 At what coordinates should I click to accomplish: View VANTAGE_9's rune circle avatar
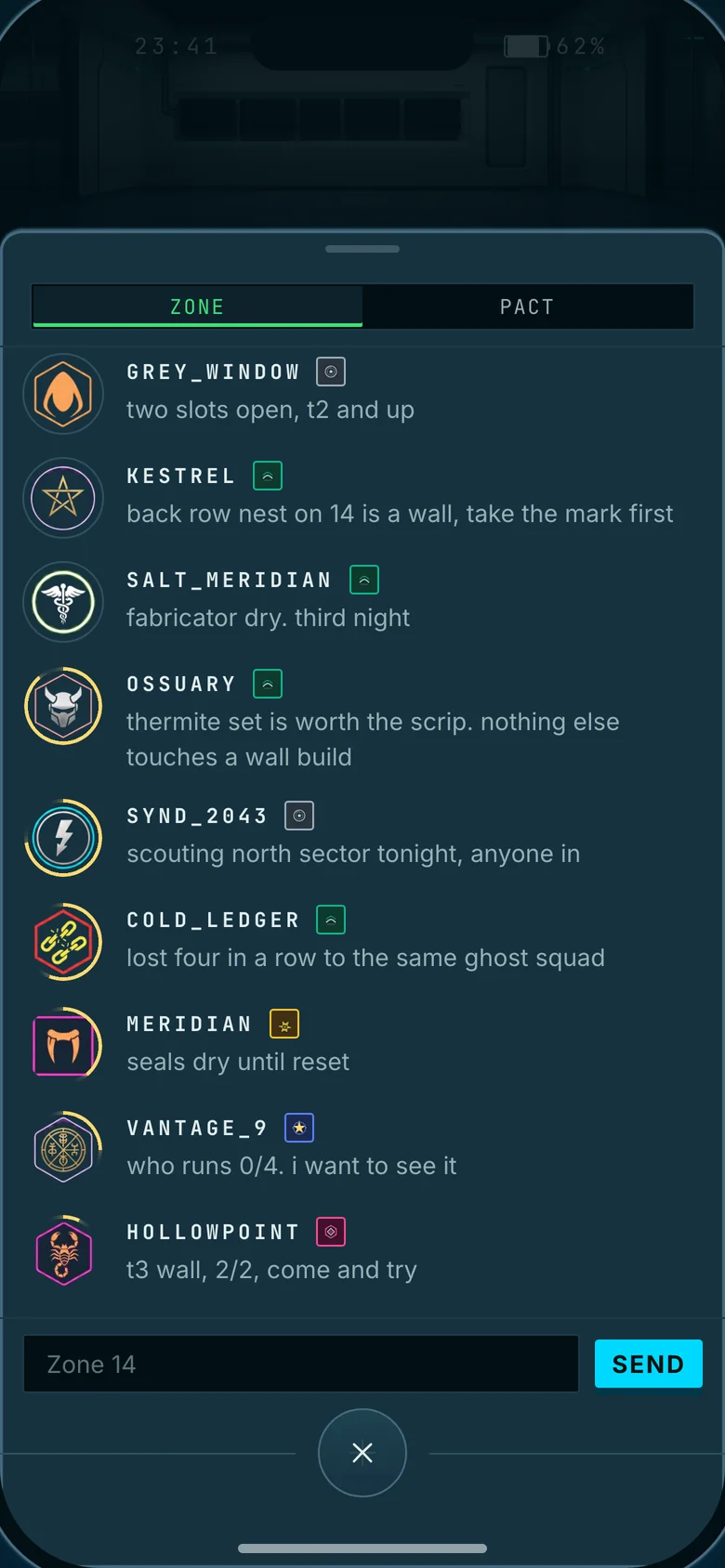point(63,1150)
